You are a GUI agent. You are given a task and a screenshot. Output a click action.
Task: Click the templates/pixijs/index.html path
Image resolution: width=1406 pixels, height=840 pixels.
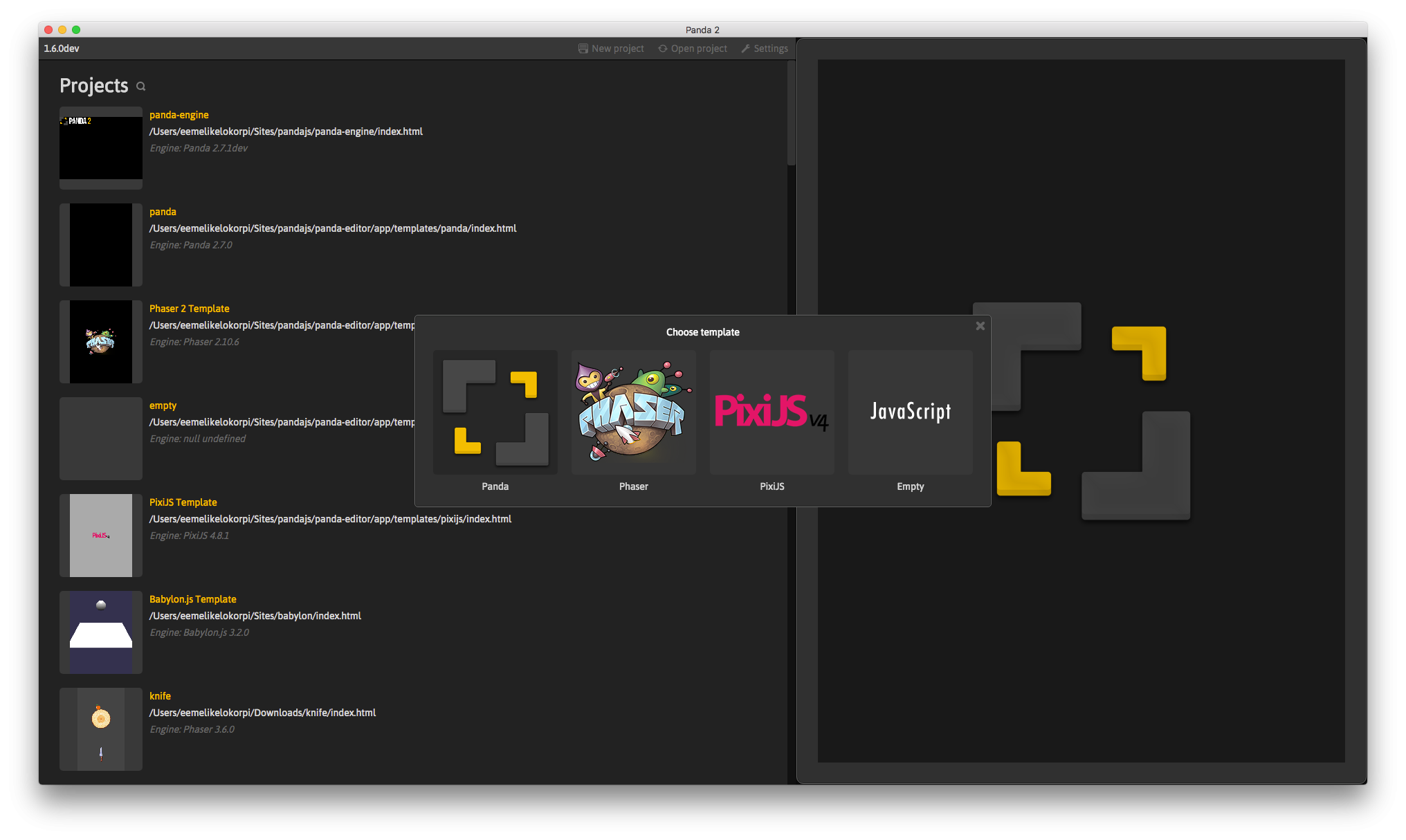[x=331, y=519]
